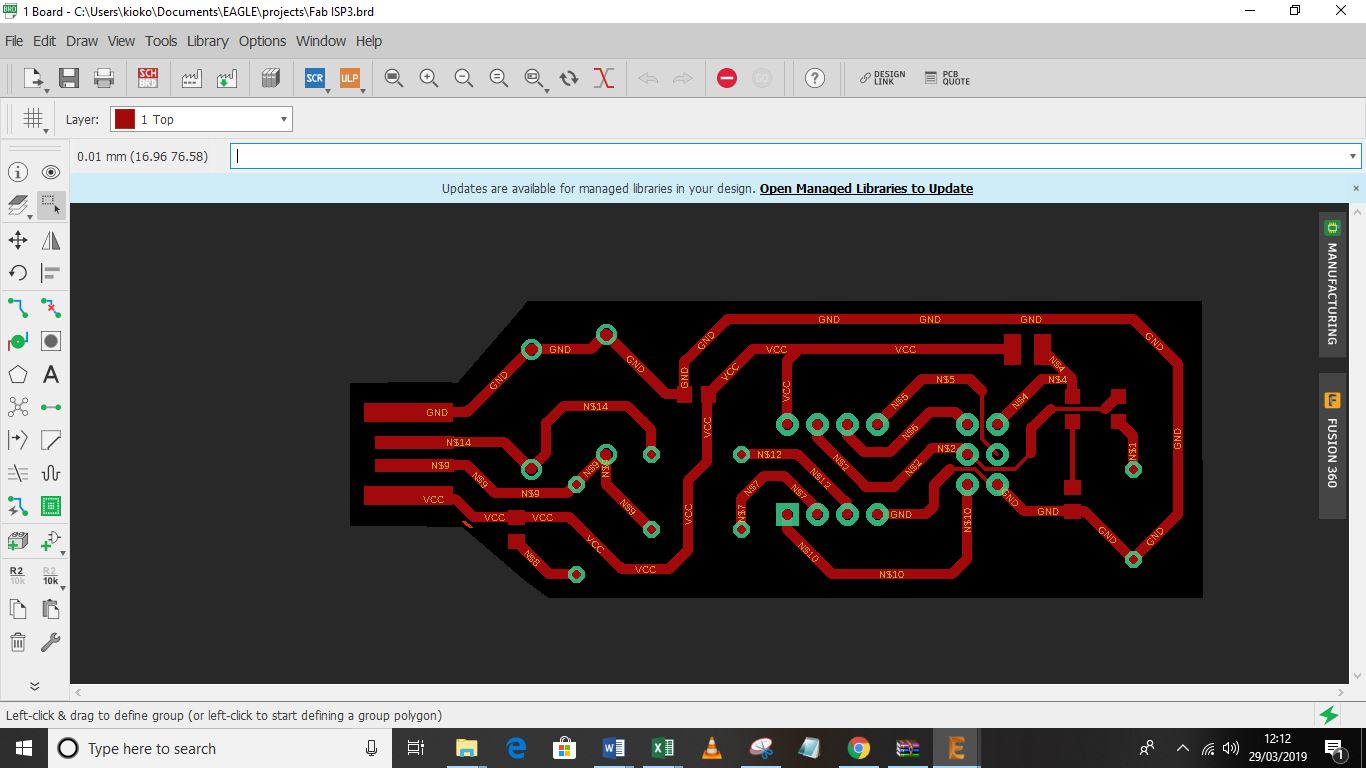
Task: Select the Rotate tool
Action: [18, 273]
